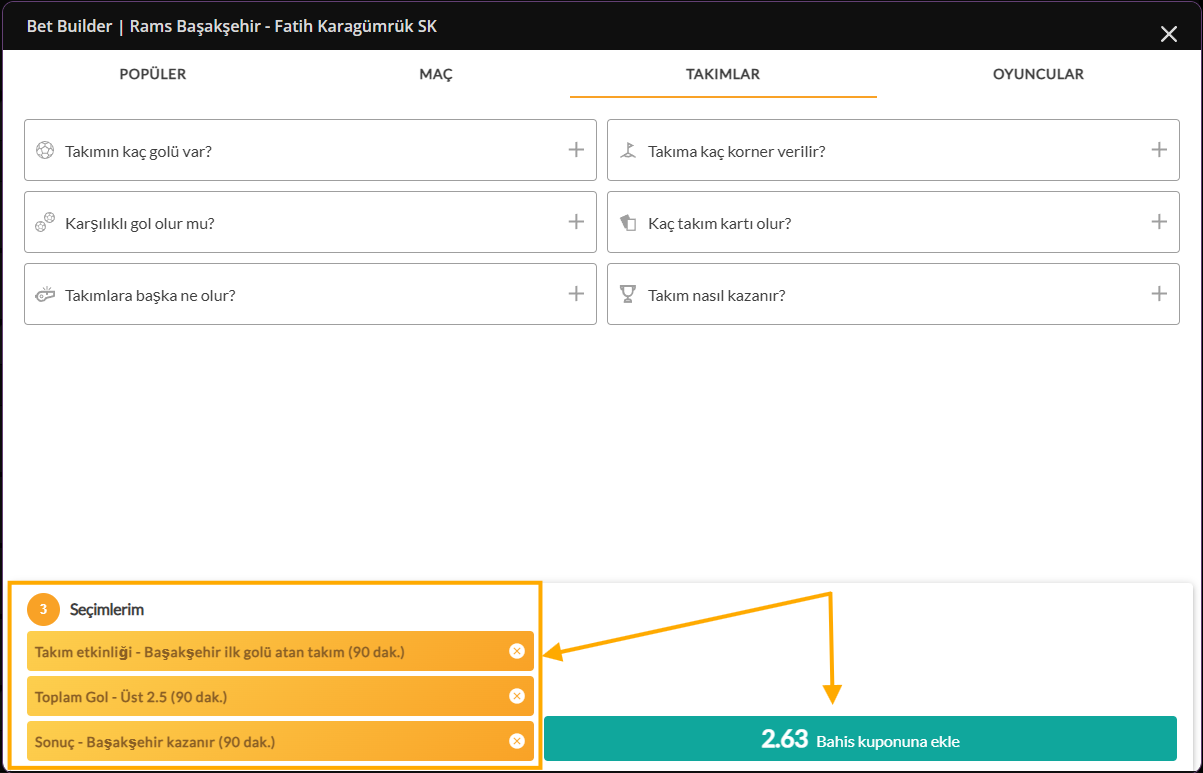The image size is (1203, 773).
Task: Add 2.63 bet to coupon button
Action: pos(860,739)
